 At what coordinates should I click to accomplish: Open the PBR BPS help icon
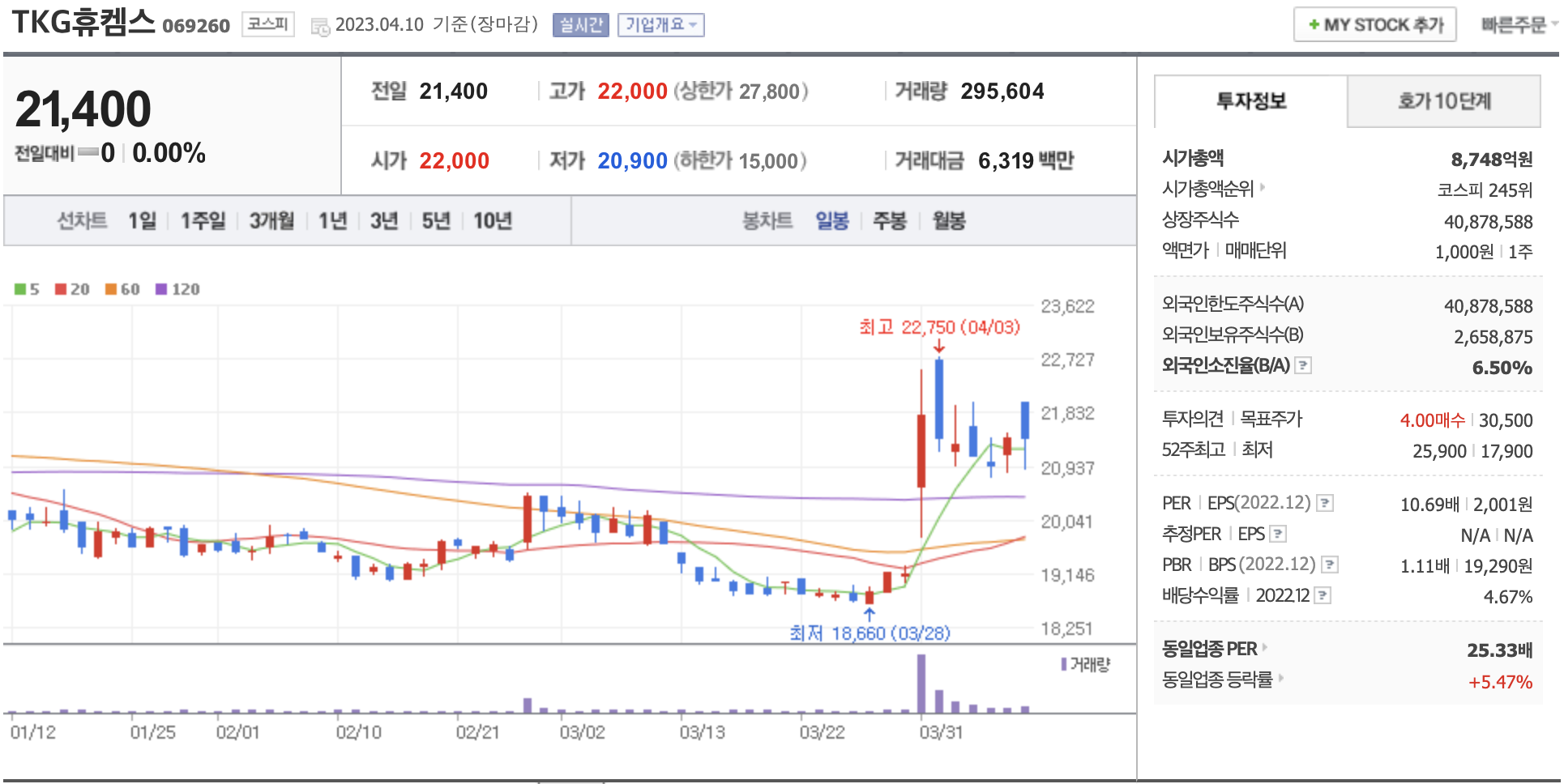pos(1329,565)
